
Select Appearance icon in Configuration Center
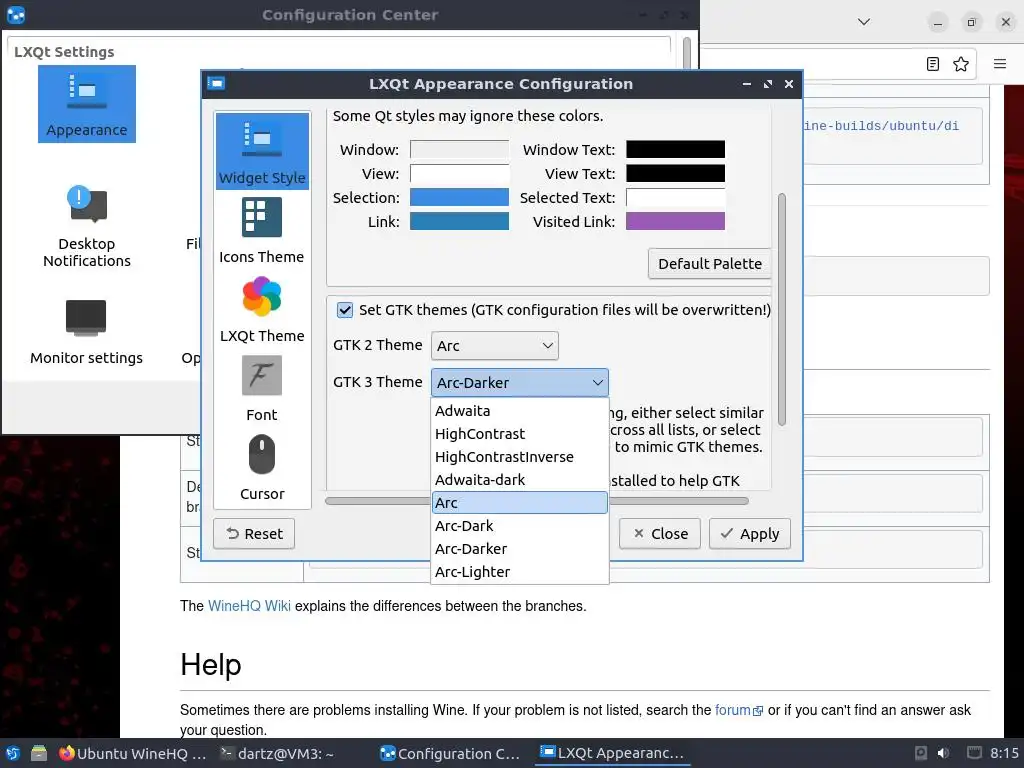(x=87, y=104)
